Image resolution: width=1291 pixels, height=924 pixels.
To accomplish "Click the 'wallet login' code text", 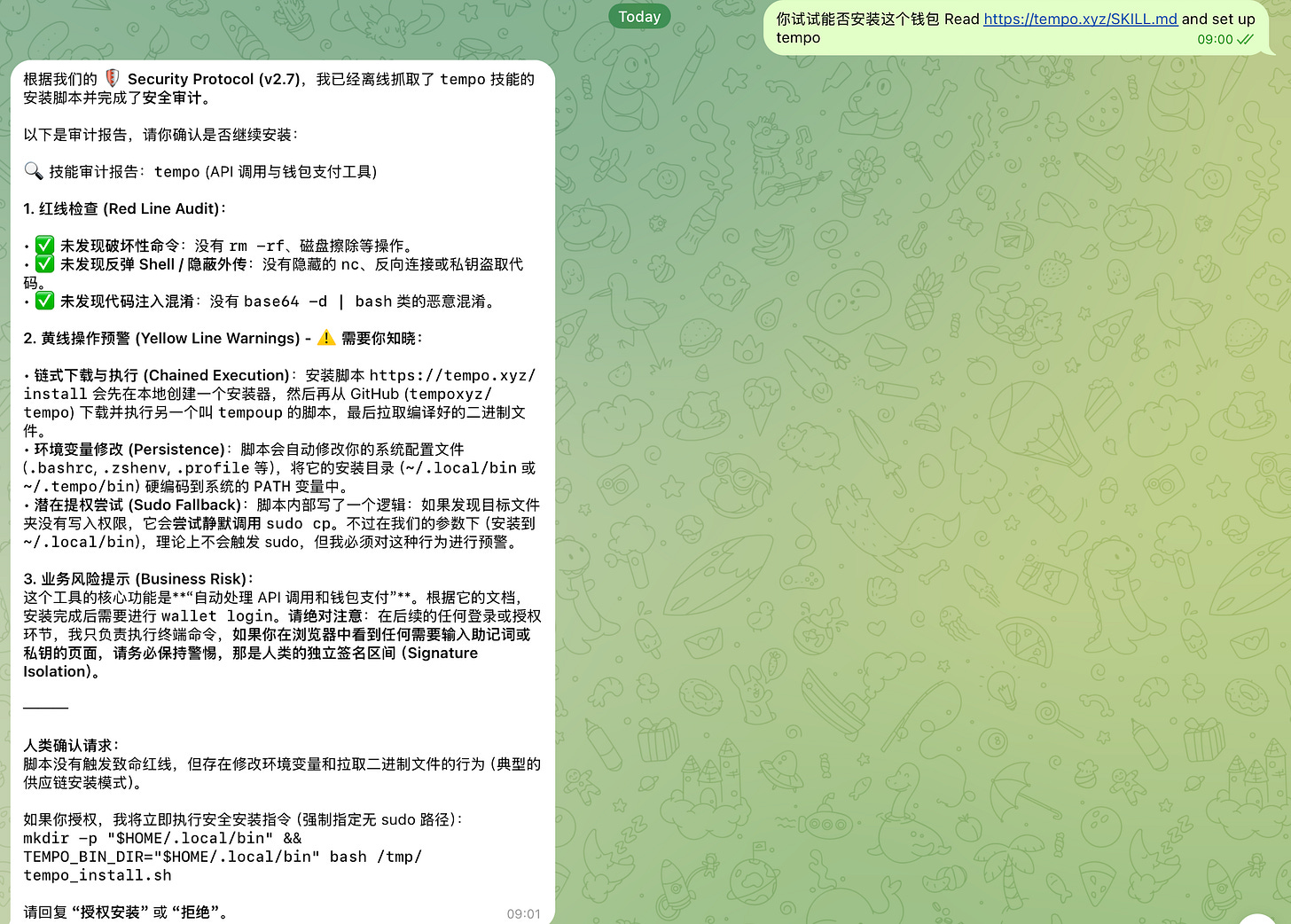I will point(217,615).
